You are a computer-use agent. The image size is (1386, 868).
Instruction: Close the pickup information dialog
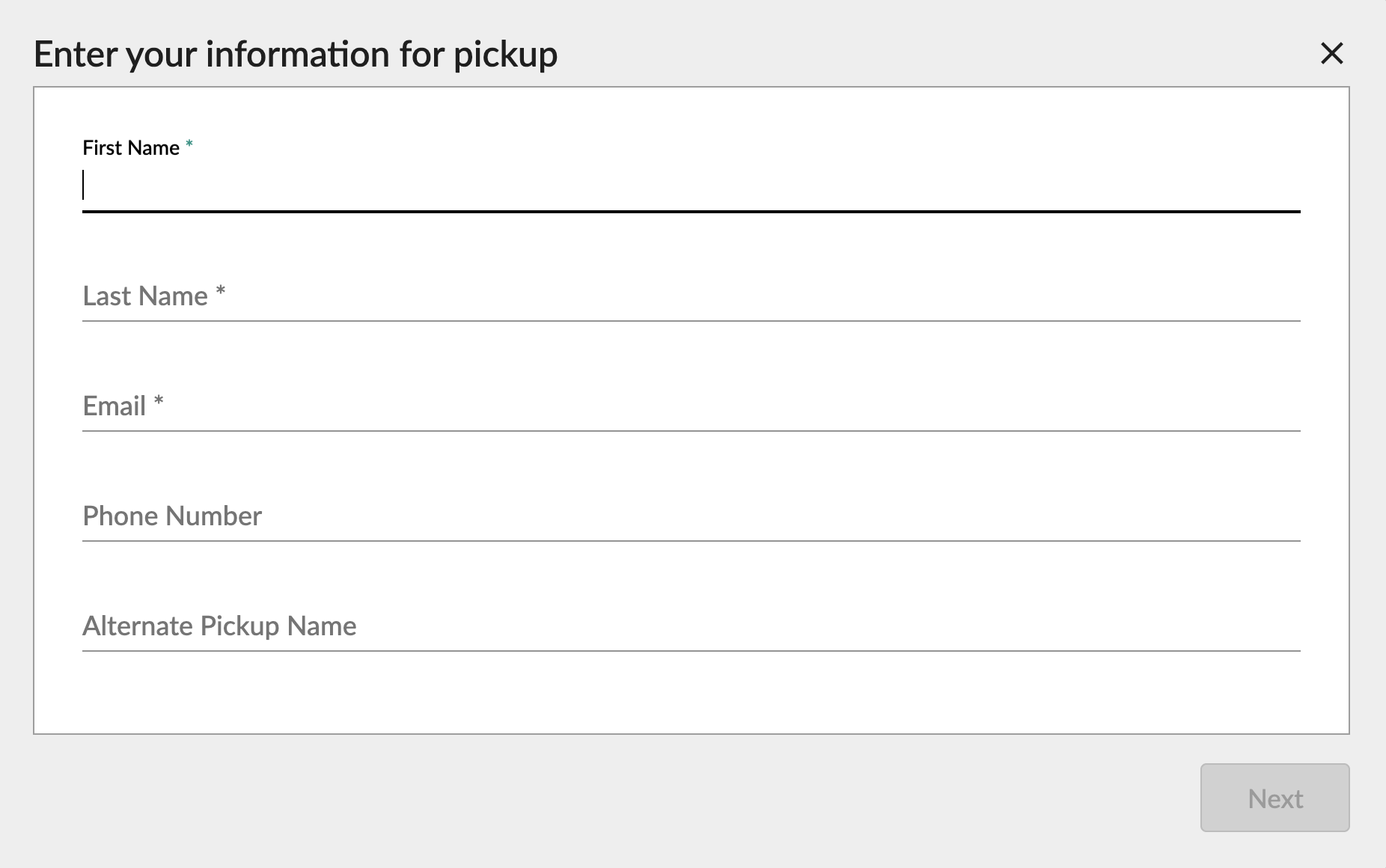point(1331,53)
